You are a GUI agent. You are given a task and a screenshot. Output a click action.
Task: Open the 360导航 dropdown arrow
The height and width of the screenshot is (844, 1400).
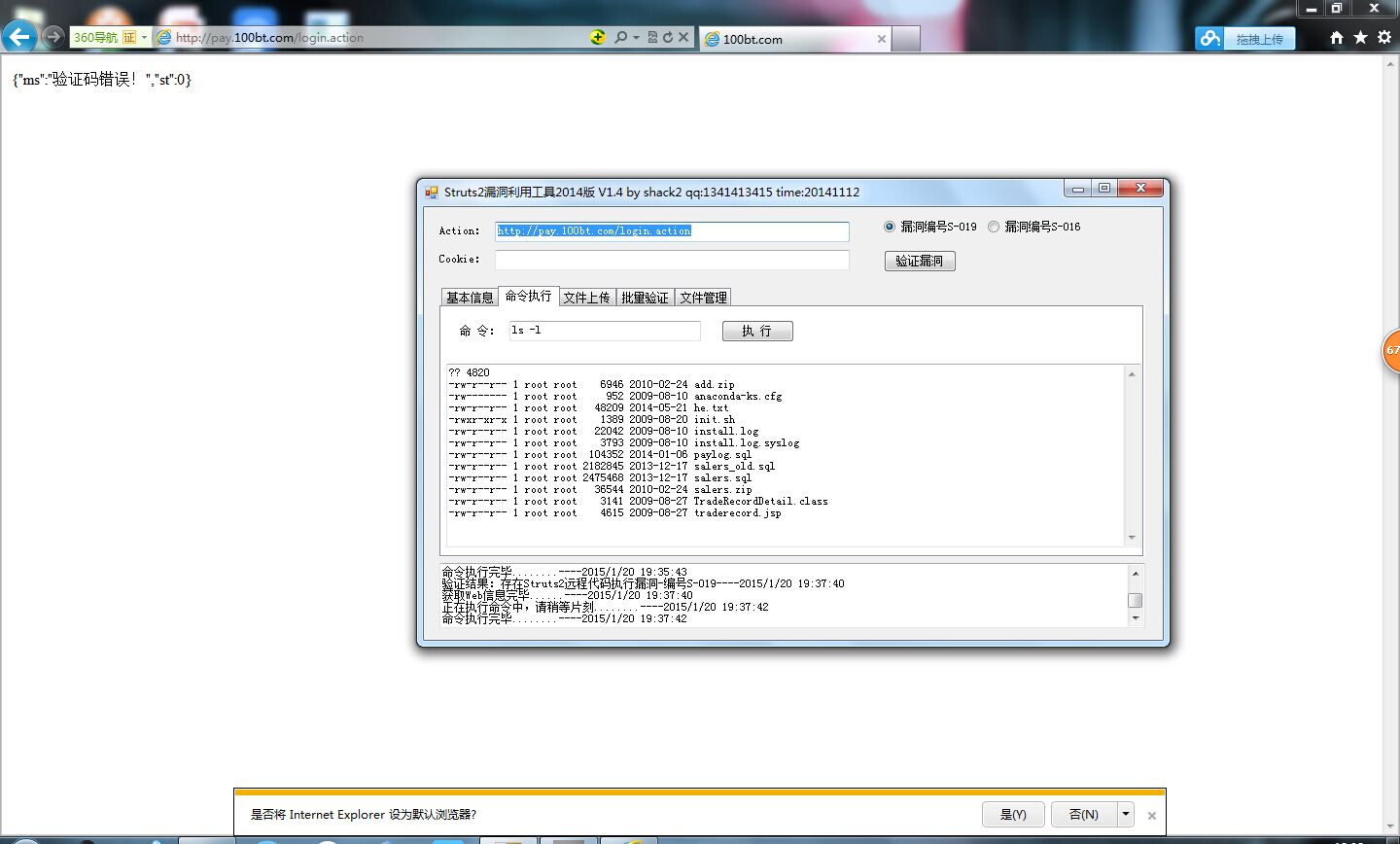[x=144, y=37]
